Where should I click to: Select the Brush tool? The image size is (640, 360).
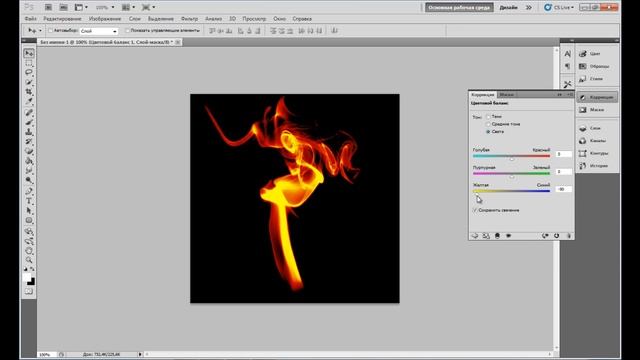click(29, 122)
